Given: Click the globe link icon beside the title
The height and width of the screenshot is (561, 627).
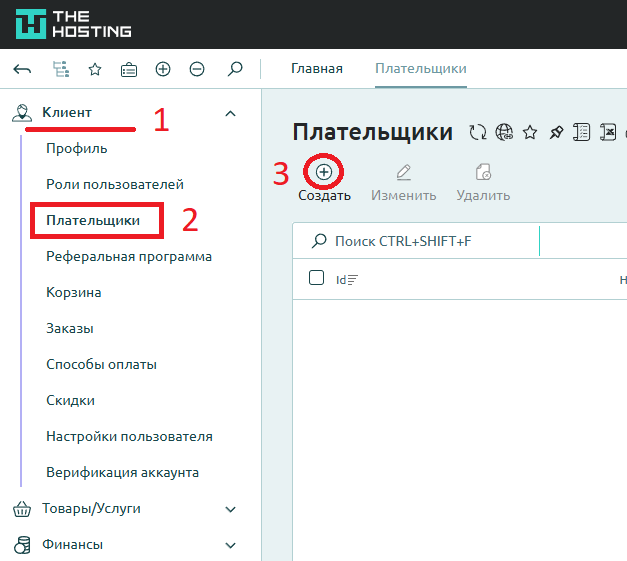Looking at the screenshot, I should click(504, 133).
